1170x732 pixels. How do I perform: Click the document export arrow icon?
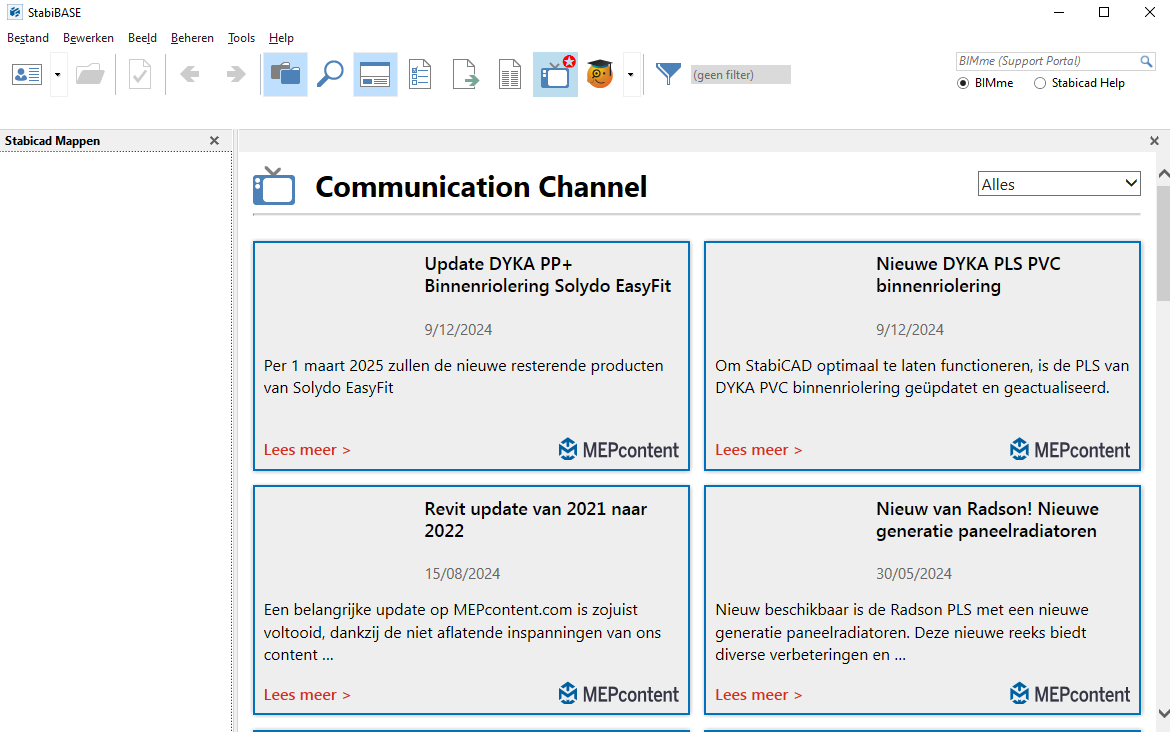(465, 75)
